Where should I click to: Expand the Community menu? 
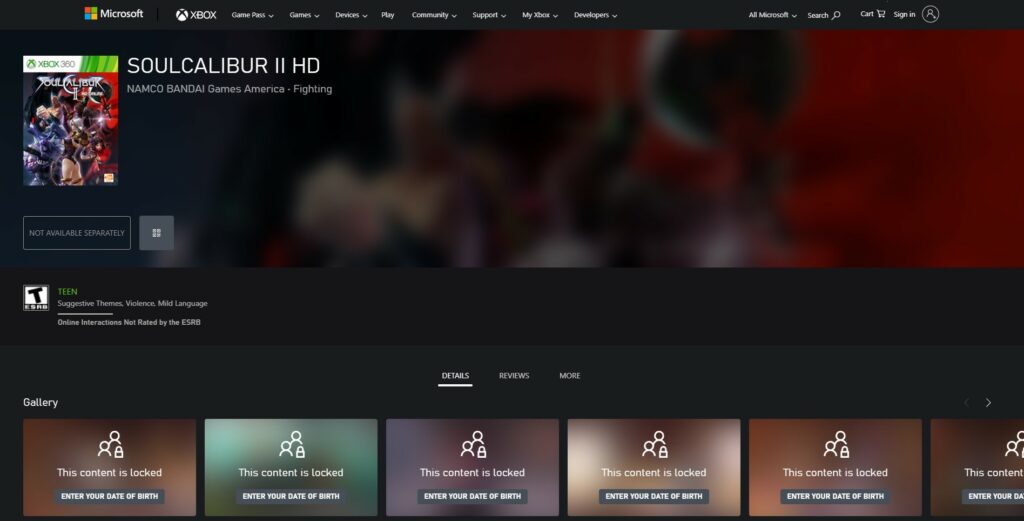click(x=434, y=15)
